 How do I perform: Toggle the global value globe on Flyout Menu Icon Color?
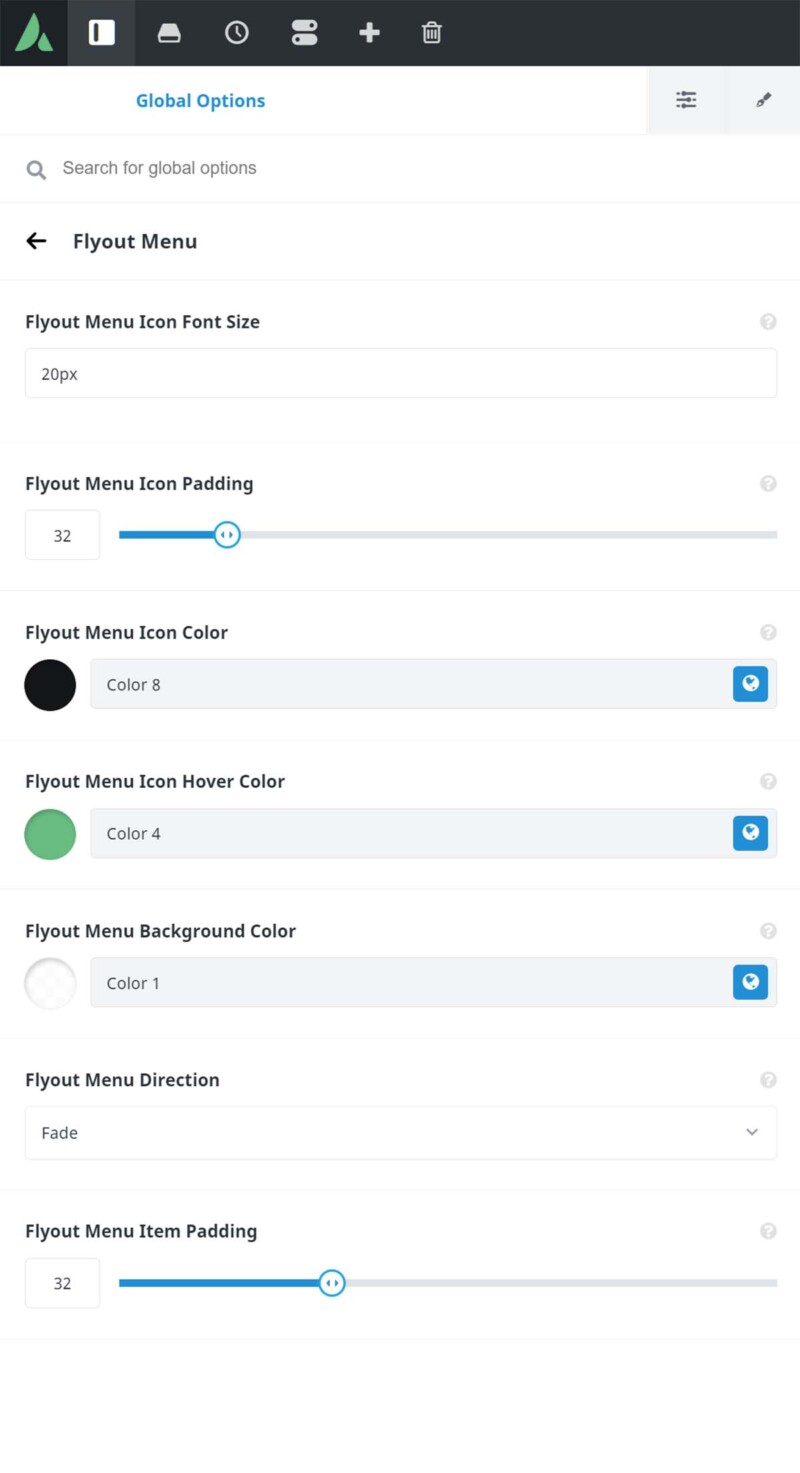click(x=750, y=684)
